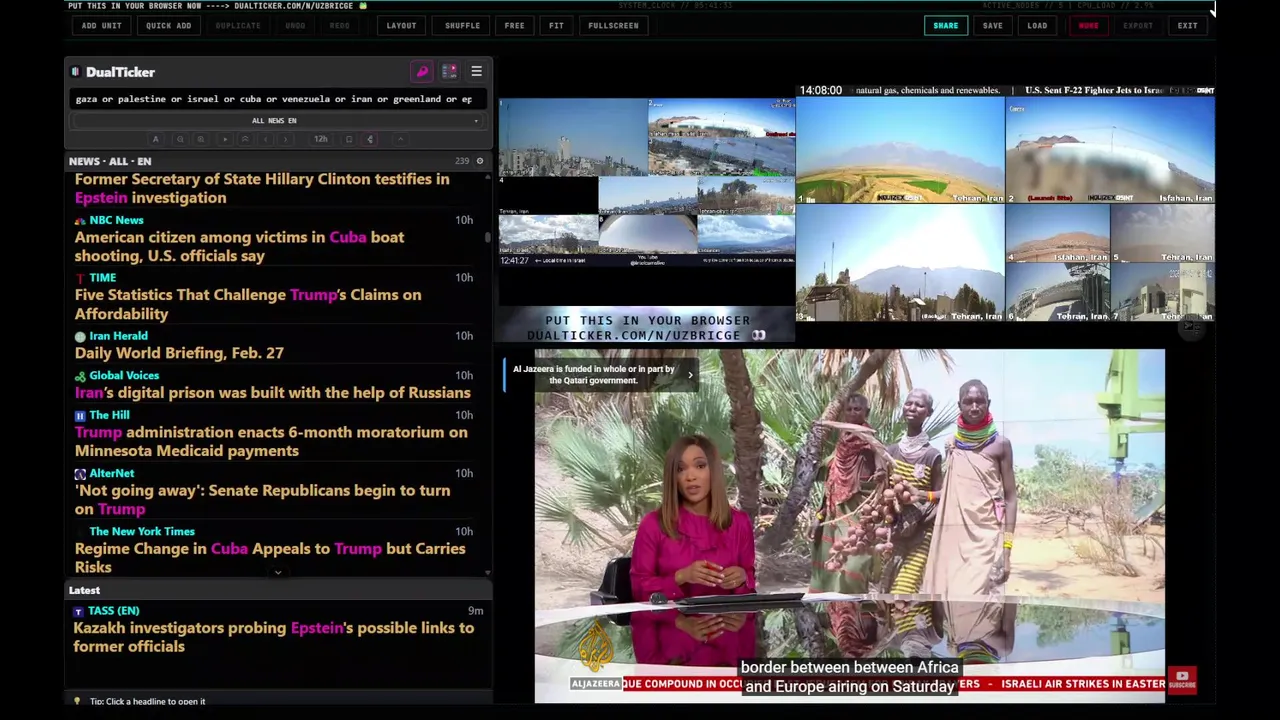Toggle FULLSCREEN mode

pos(613,26)
